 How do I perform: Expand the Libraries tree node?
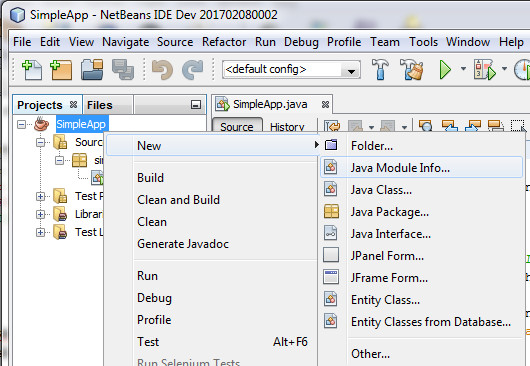coord(41,214)
